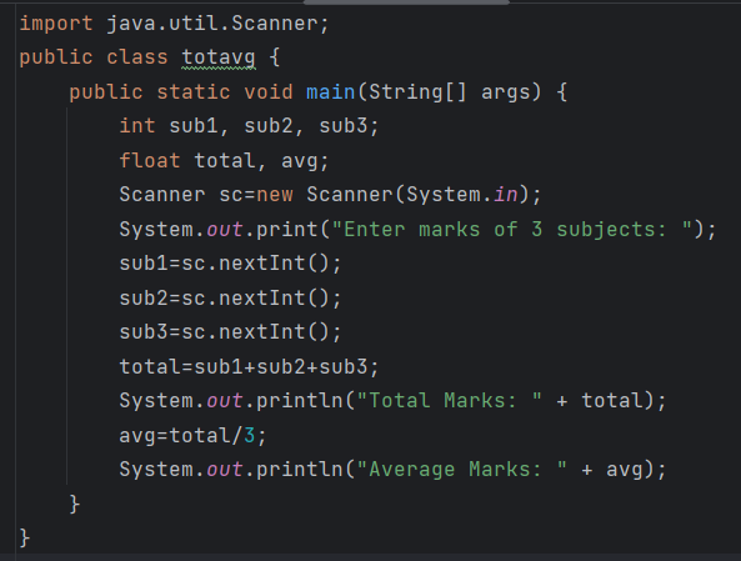Click the underlined class name totavg

(x=218, y=58)
